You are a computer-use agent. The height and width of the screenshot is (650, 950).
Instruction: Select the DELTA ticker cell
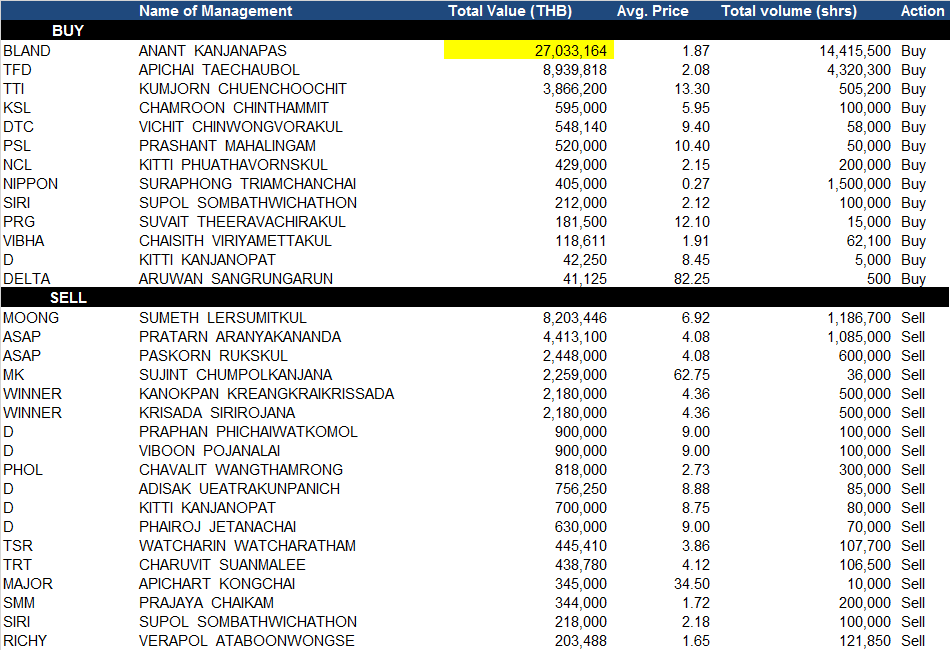[x=27, y=279]
